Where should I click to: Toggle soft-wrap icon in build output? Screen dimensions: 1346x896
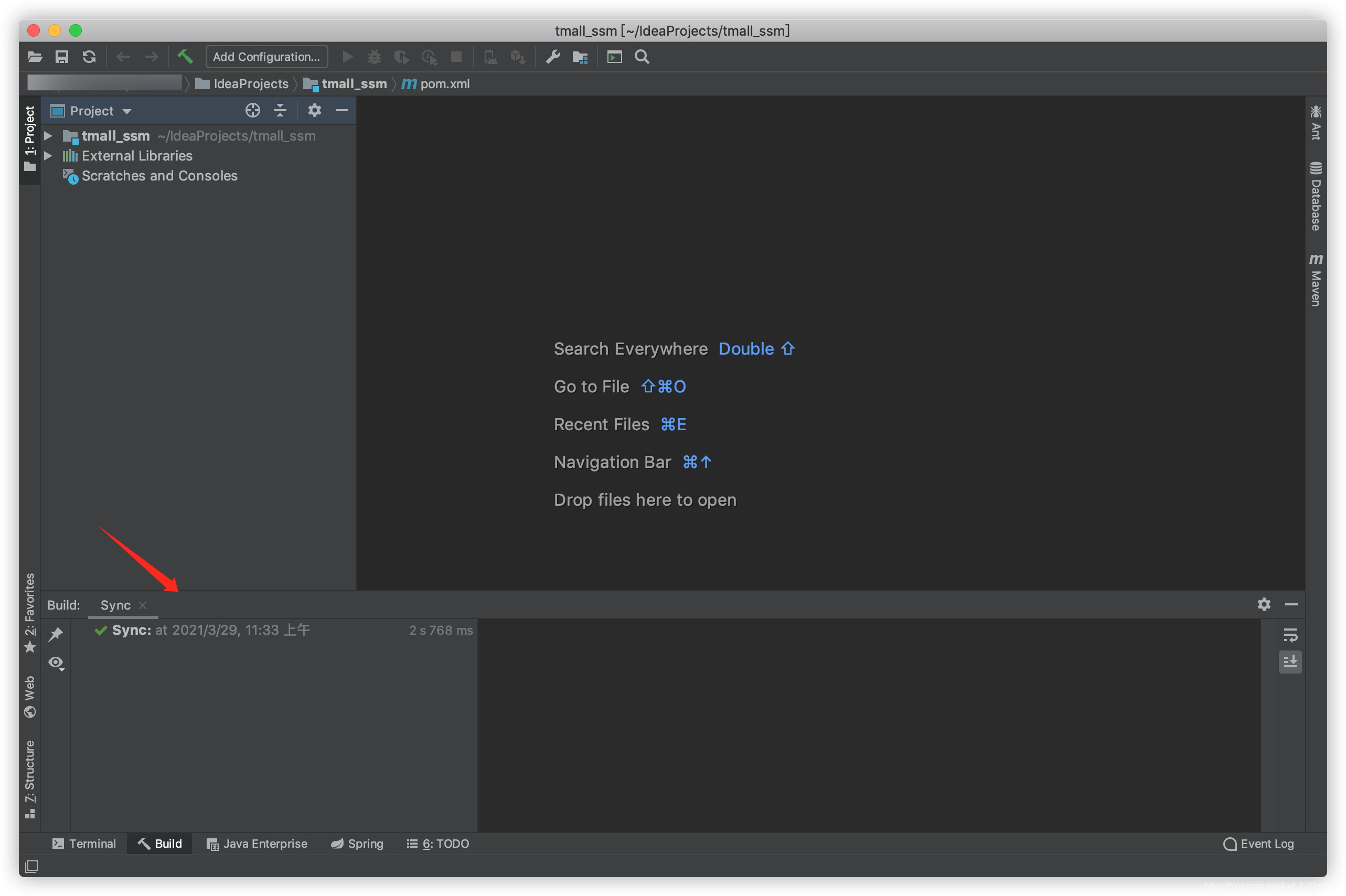point(1290,635)
